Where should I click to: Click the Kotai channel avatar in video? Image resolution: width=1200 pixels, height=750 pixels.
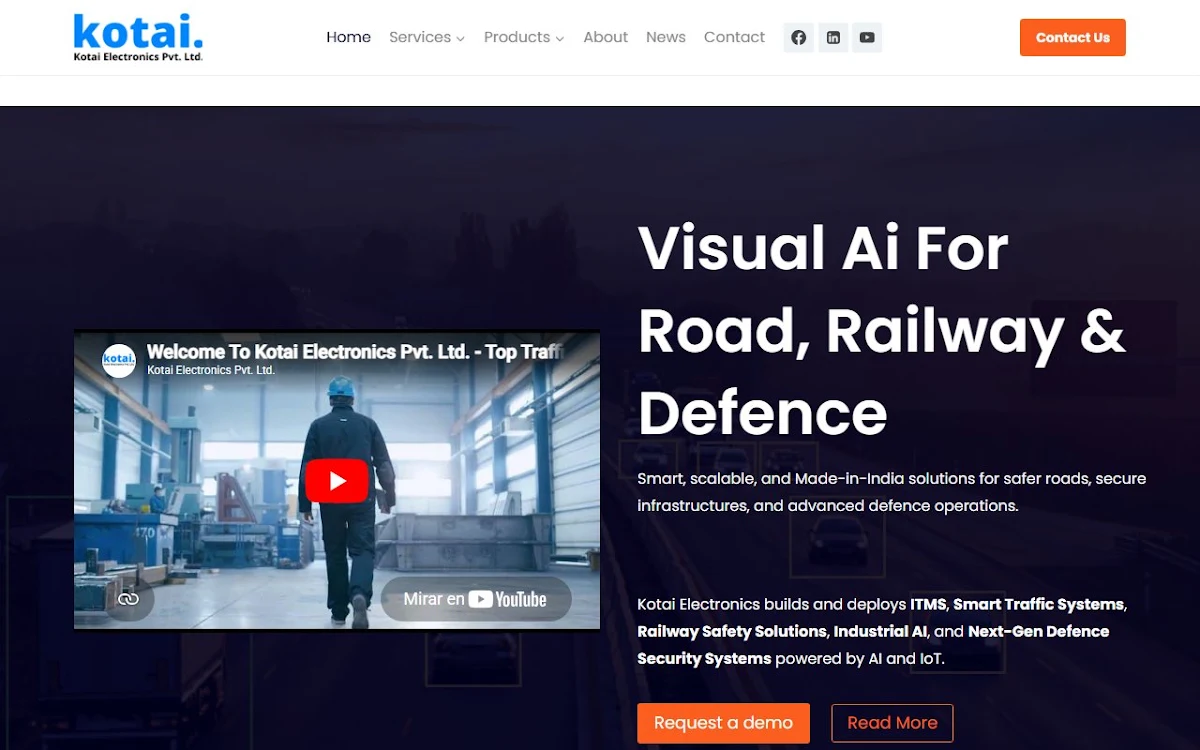pyautogui.click(x=119, y=360)
